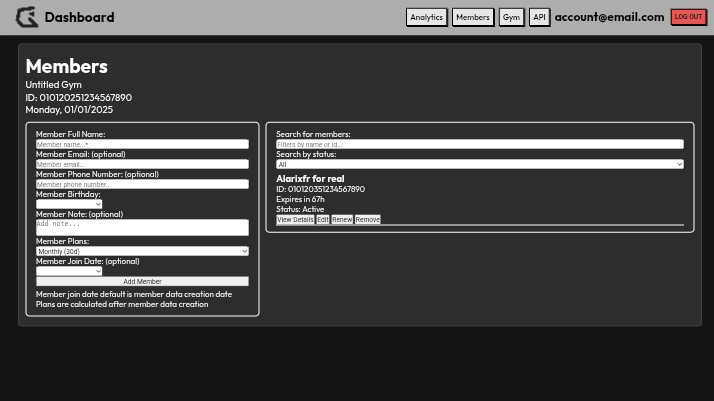Open the Gym nav item

coord(511,17)
